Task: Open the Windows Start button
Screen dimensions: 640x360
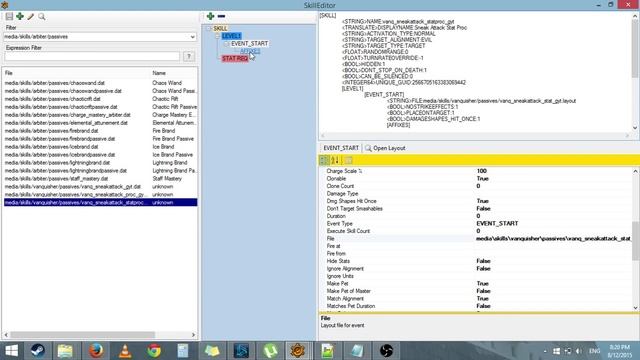Action: tap(11, 351)
